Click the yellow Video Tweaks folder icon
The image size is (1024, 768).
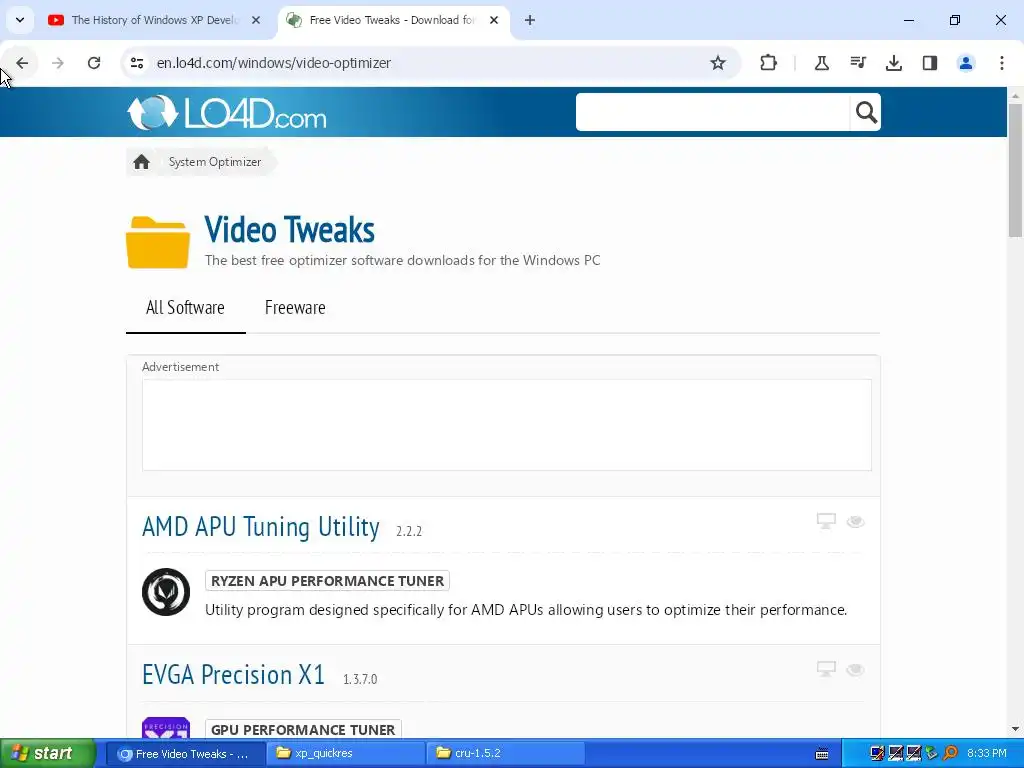(158, 242)
